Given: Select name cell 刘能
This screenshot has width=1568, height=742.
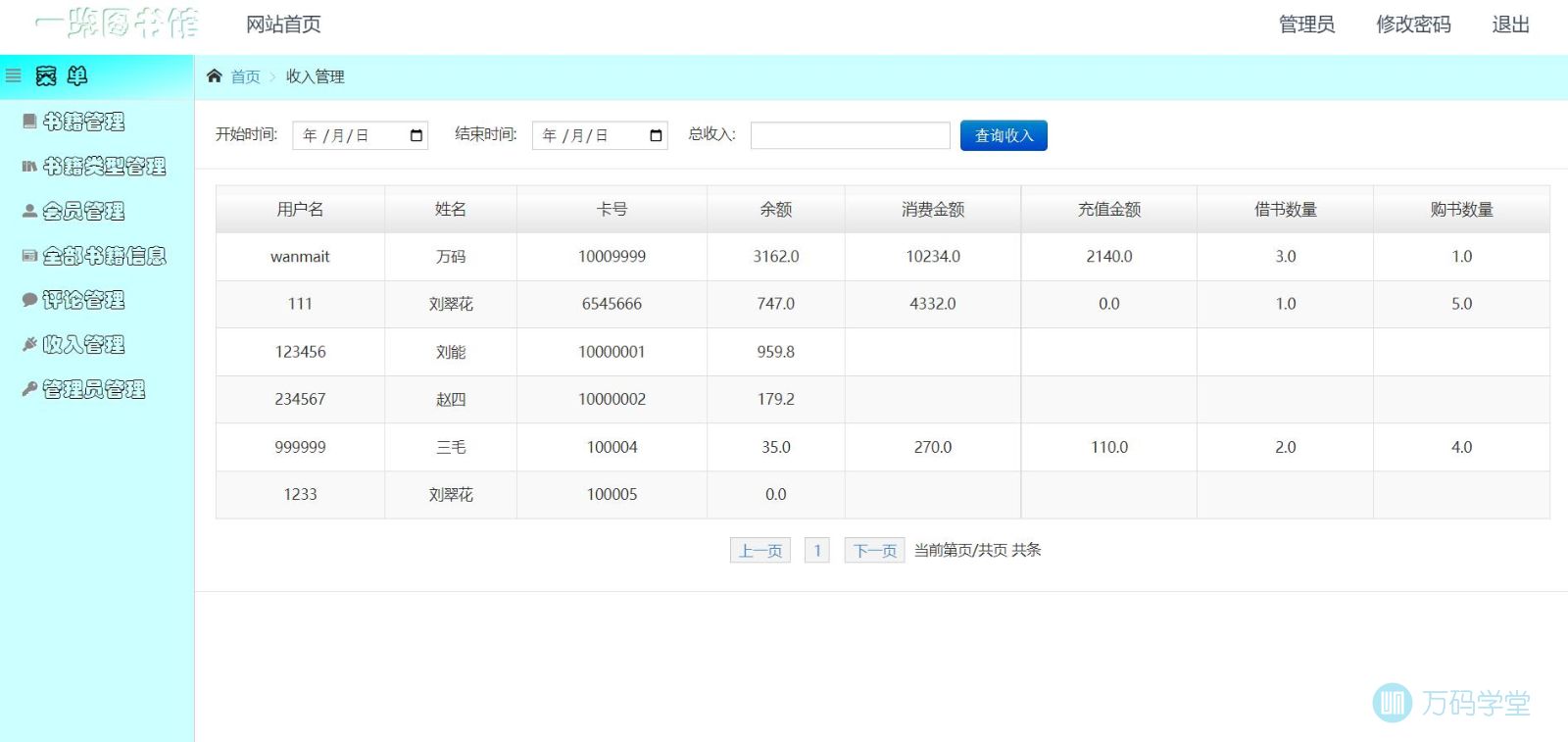Looking at the screenshot, I should click(x=451, y=352).
